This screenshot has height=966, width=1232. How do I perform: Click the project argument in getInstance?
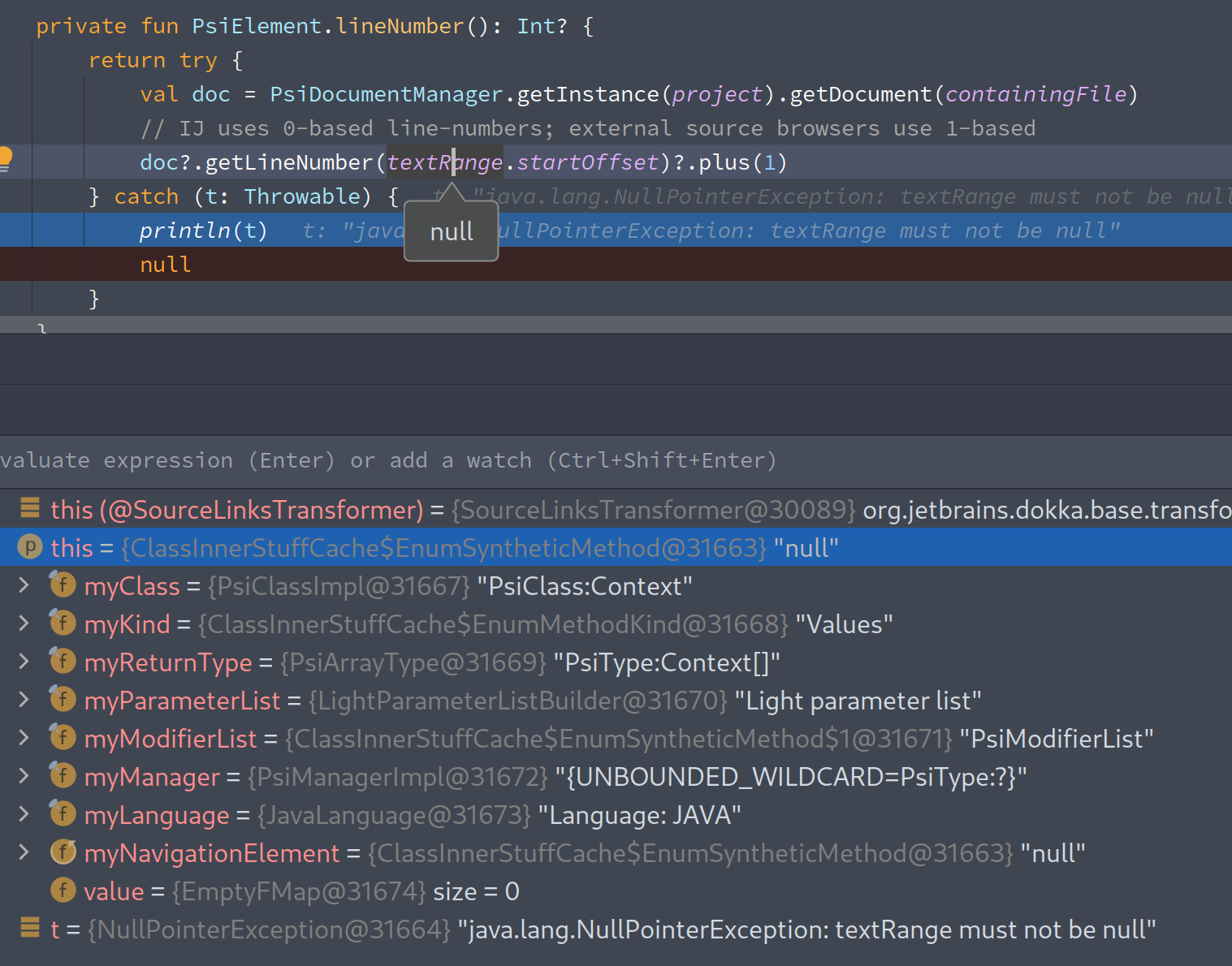coord(718,94)
